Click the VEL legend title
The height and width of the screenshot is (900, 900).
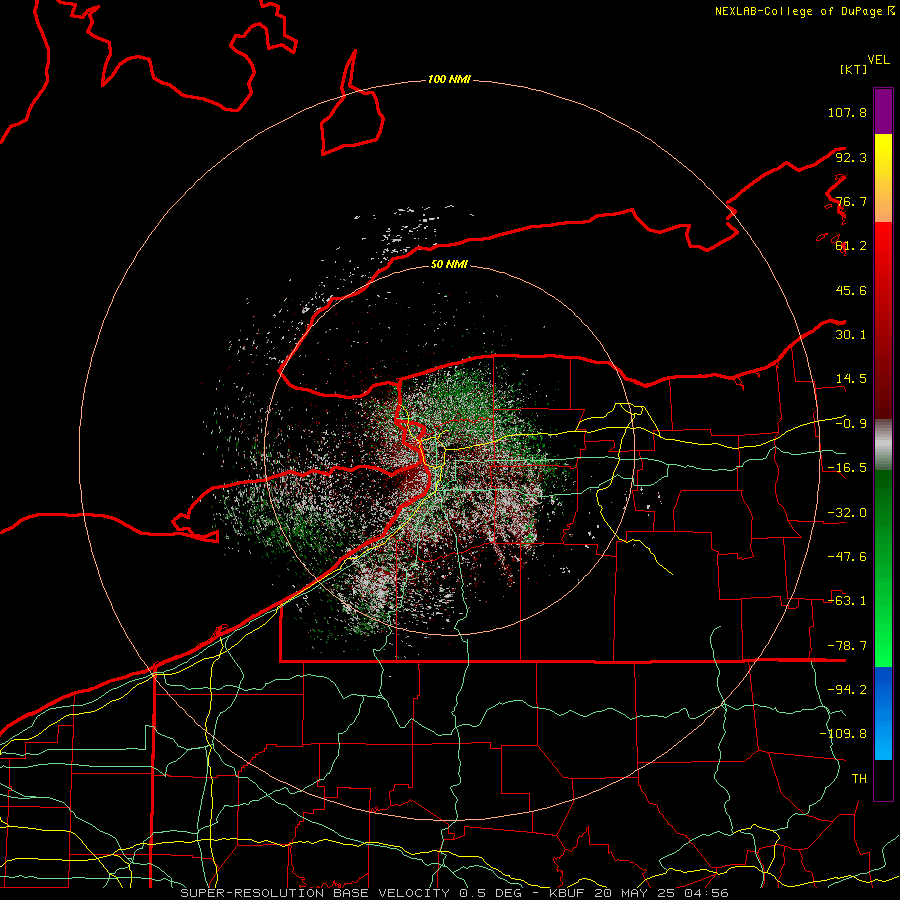(x=878, y=60)
